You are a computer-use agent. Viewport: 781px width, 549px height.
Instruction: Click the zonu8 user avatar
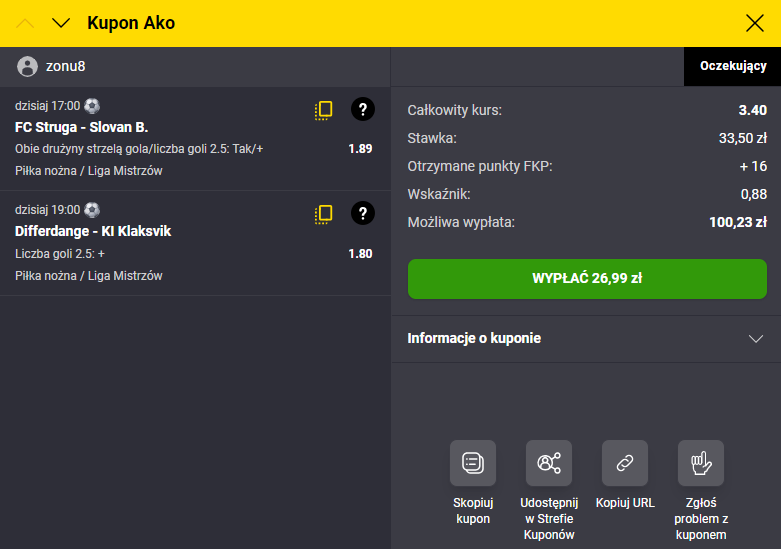tap(27, 66)
